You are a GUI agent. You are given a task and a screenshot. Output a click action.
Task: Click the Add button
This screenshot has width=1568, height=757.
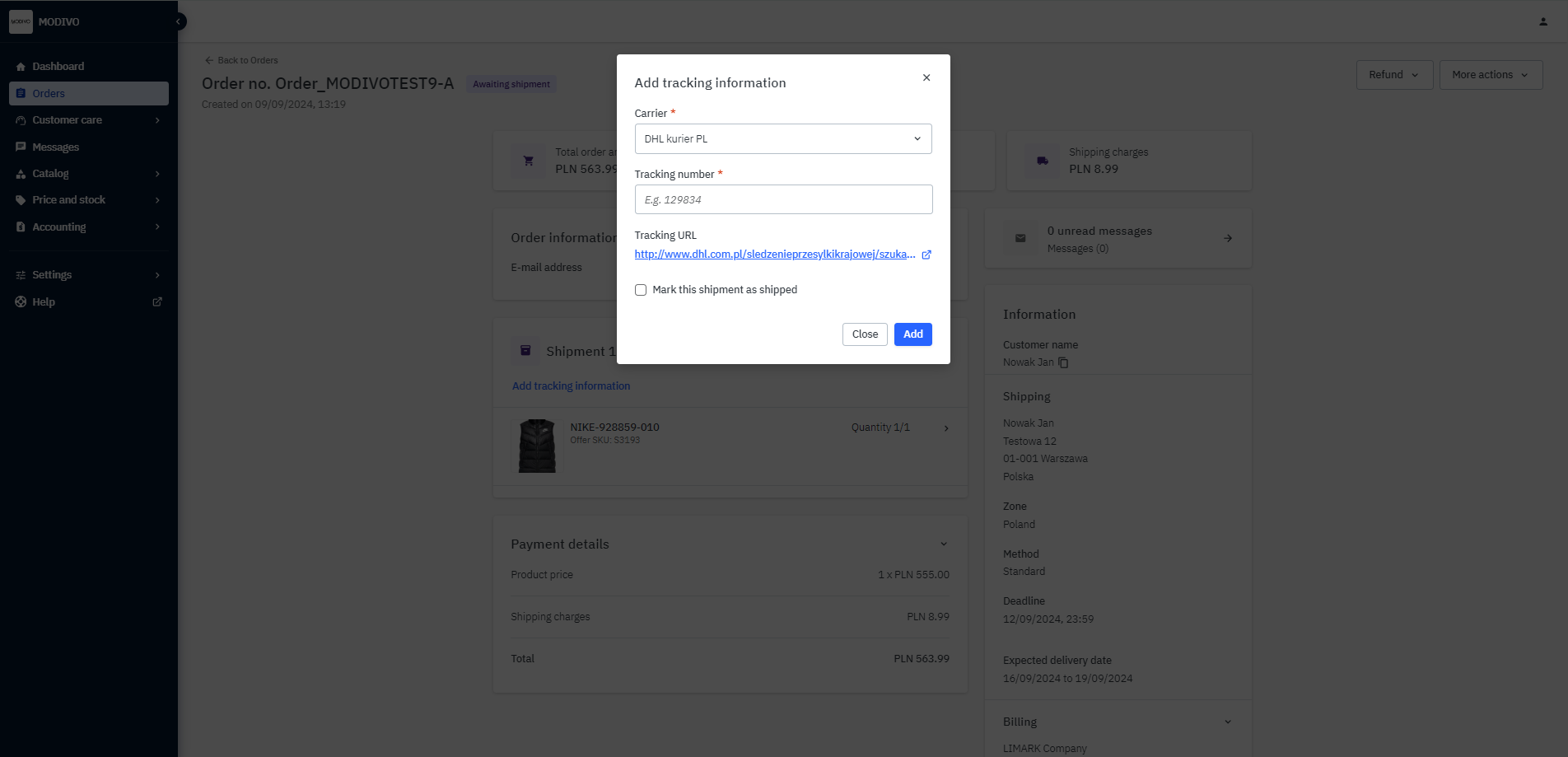pyautogui.click(x=912, y=334)
